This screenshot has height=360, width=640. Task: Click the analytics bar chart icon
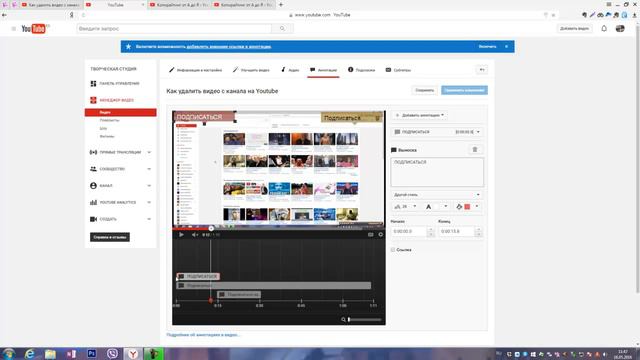tap(93, 202)
